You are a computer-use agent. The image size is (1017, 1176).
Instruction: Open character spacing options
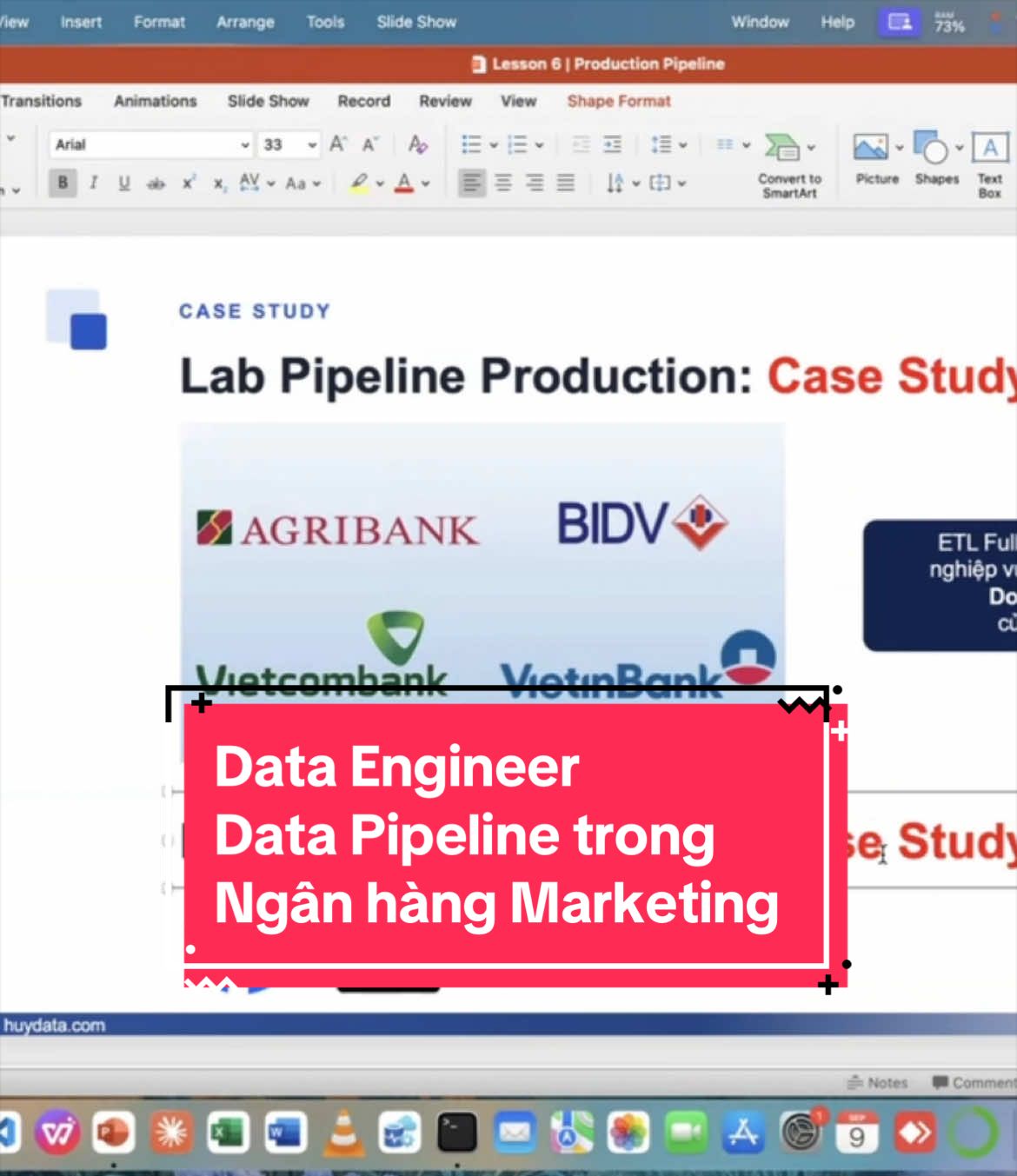(x=256, y=183)
